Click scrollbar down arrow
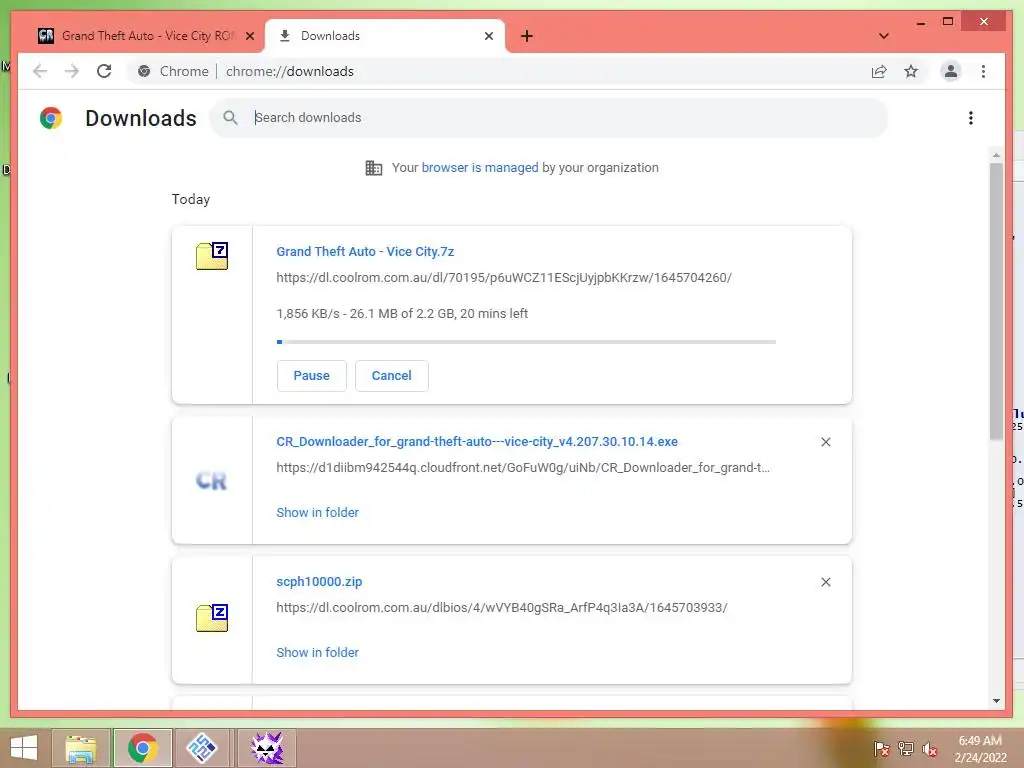The height and width of the screenshot is (768, 1024). 996,701
